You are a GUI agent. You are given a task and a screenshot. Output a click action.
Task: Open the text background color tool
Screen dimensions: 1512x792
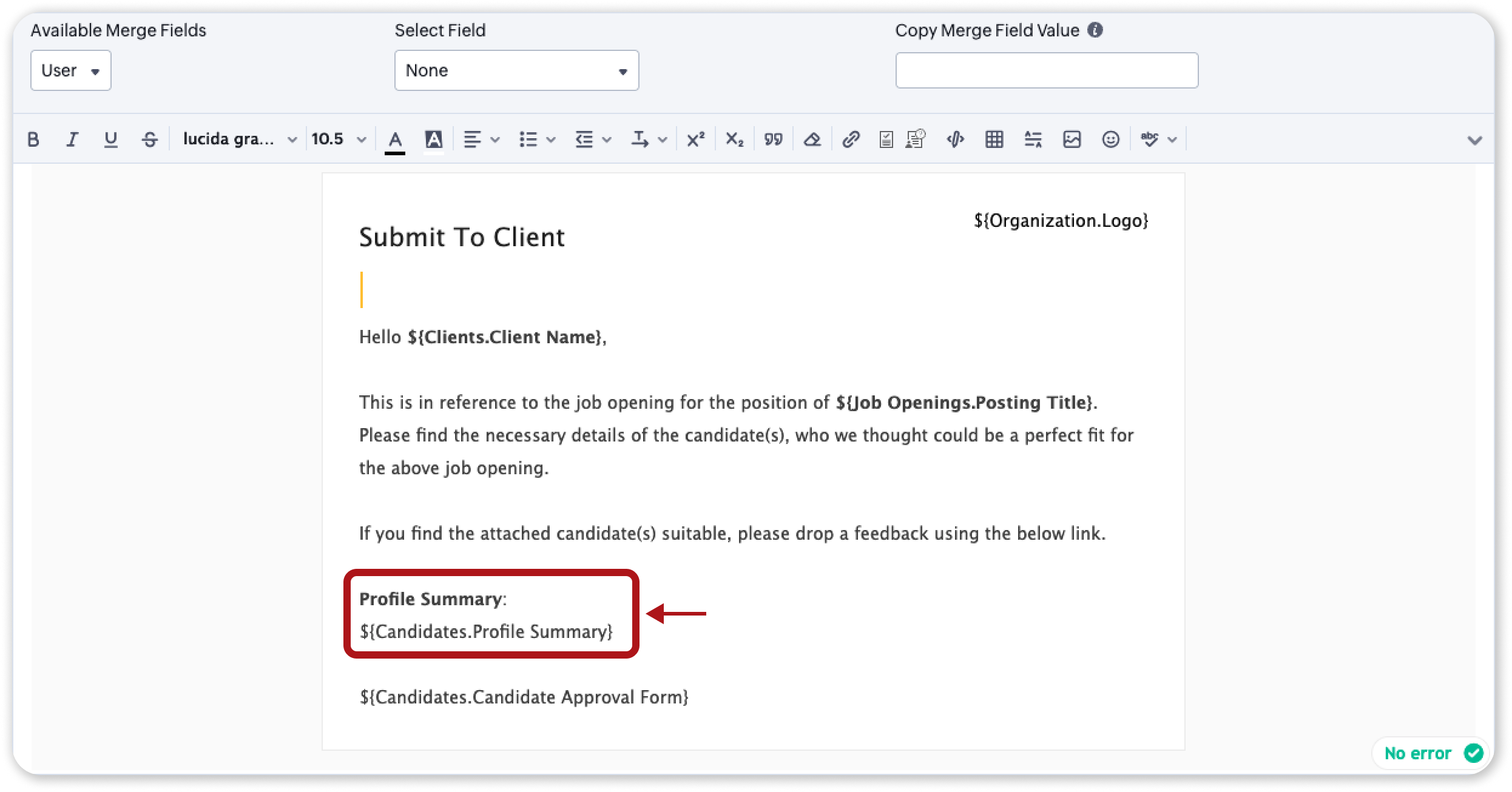point(433,140)
